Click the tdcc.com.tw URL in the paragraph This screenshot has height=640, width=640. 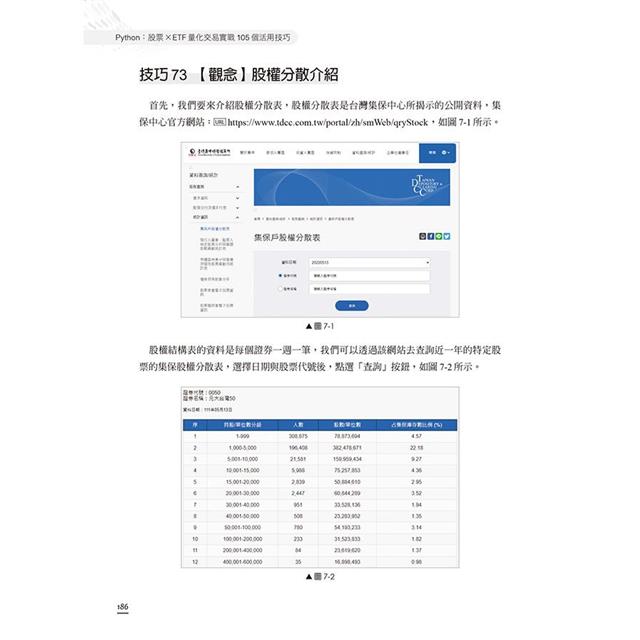coord(328,122)
